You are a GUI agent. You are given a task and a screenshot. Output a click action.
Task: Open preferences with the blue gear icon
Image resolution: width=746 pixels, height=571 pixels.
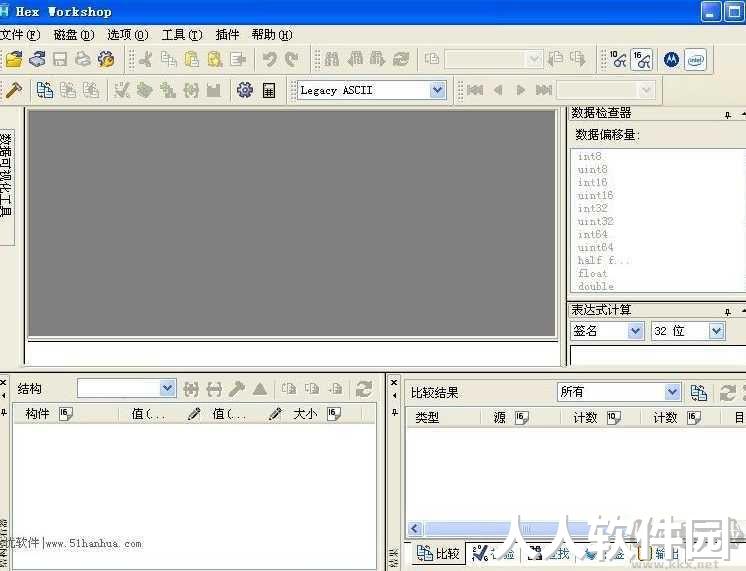click(245, 90)
